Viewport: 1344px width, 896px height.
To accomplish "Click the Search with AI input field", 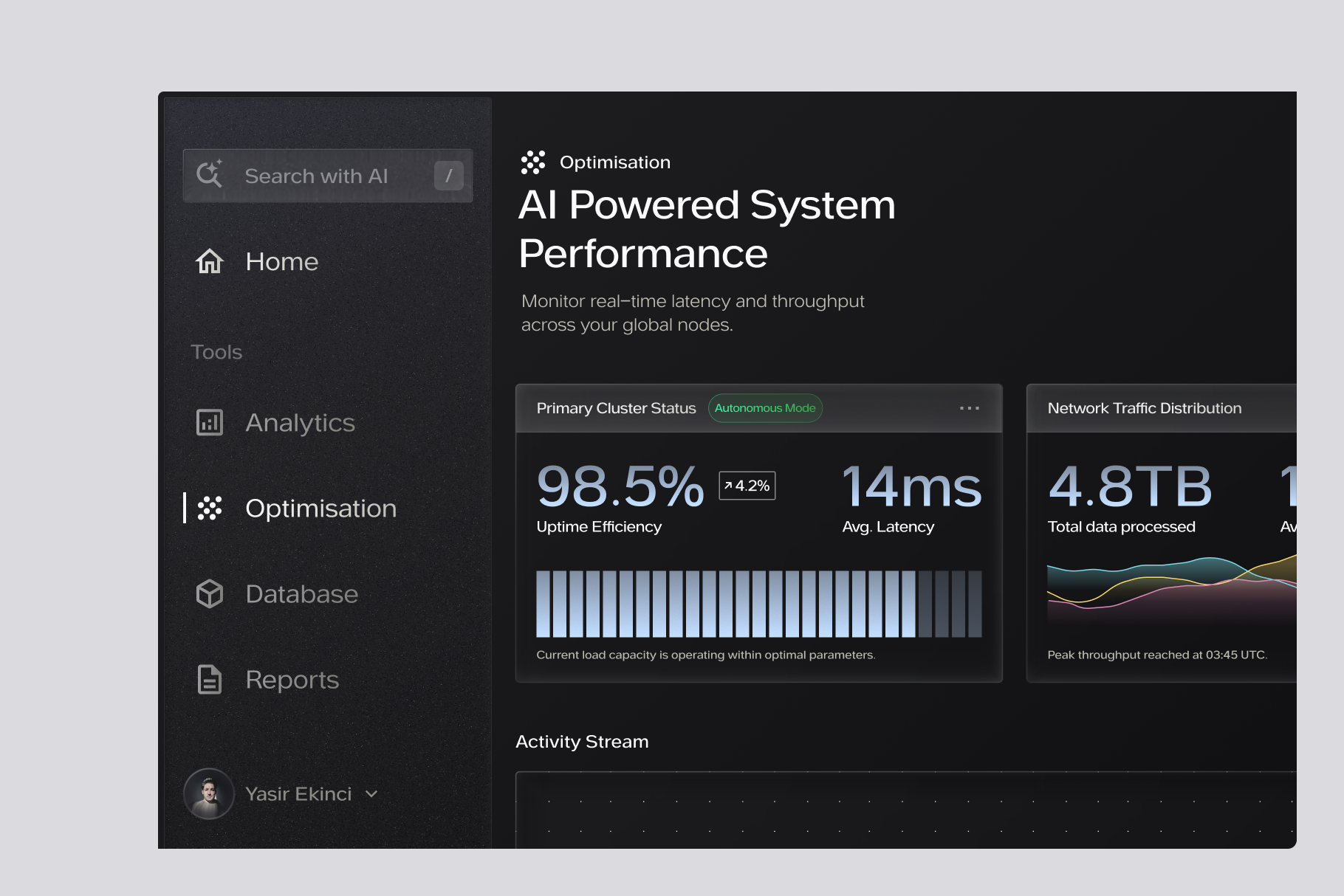I will click(316, 175).
